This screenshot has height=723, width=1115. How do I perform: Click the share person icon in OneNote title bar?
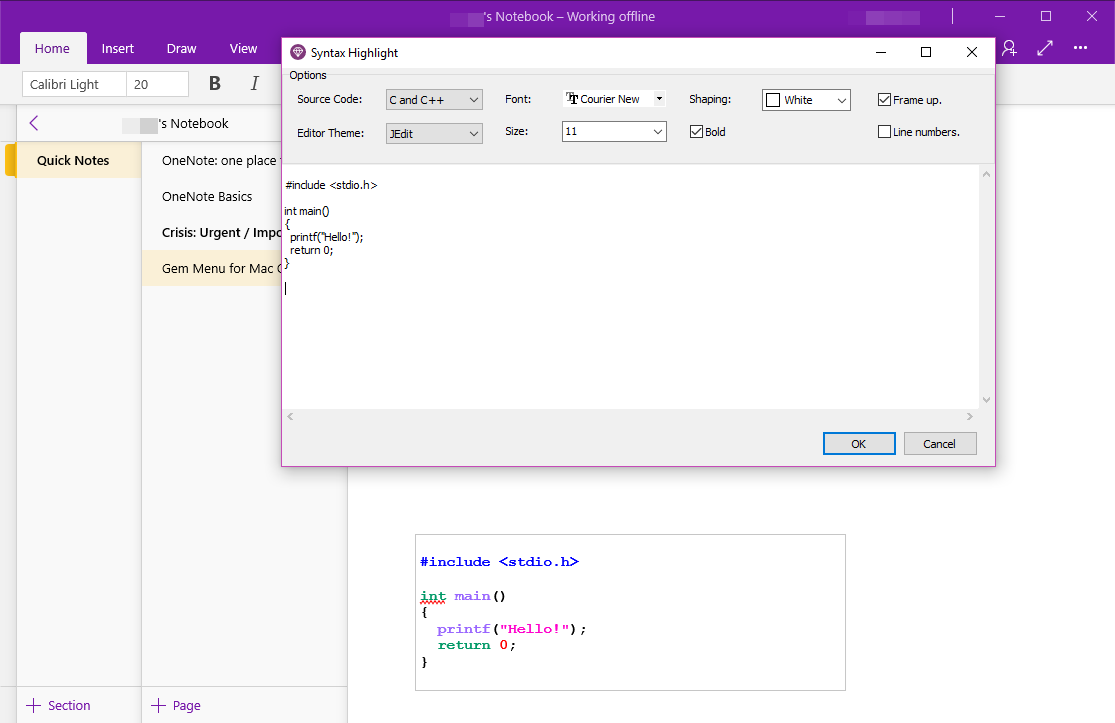coord(1009,48)
